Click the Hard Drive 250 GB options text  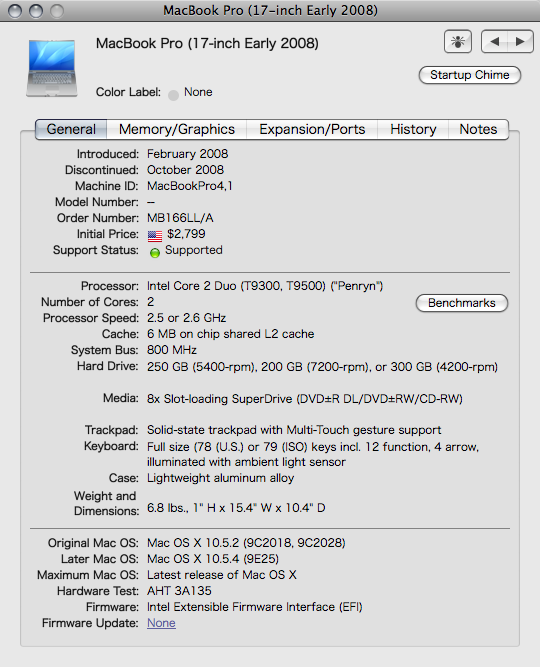point(322,367)
